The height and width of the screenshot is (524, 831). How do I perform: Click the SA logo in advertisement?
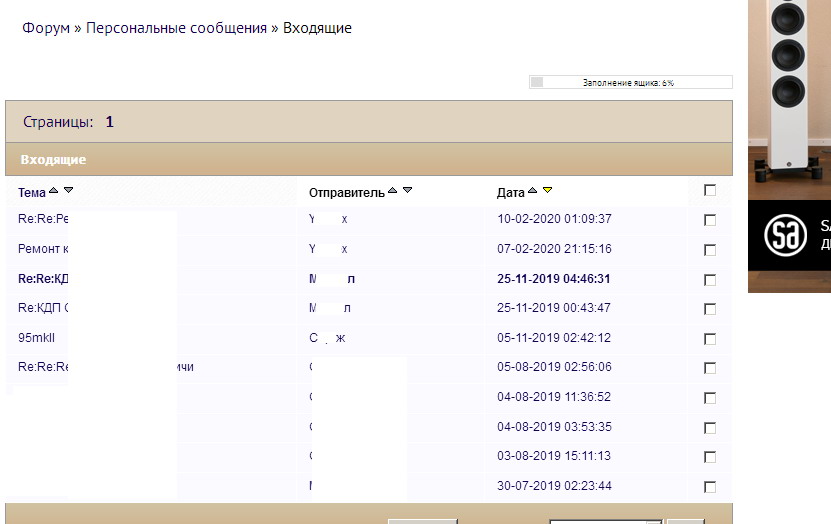[x=785, y=236]
